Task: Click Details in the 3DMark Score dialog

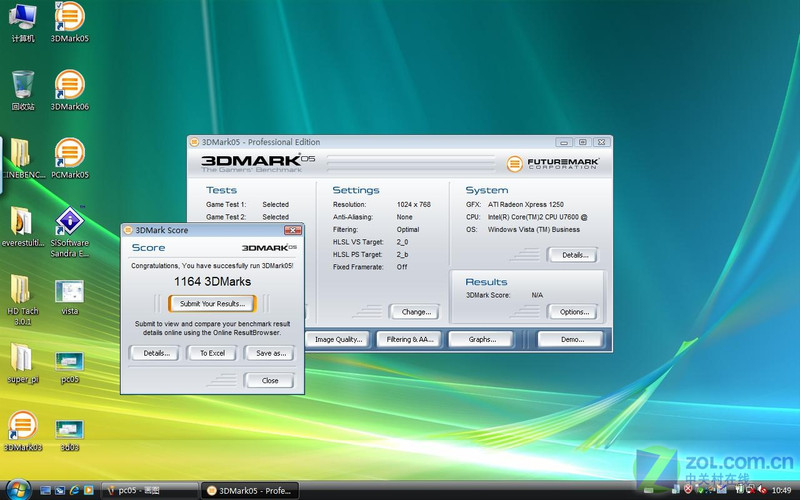Action: [154, 353]
